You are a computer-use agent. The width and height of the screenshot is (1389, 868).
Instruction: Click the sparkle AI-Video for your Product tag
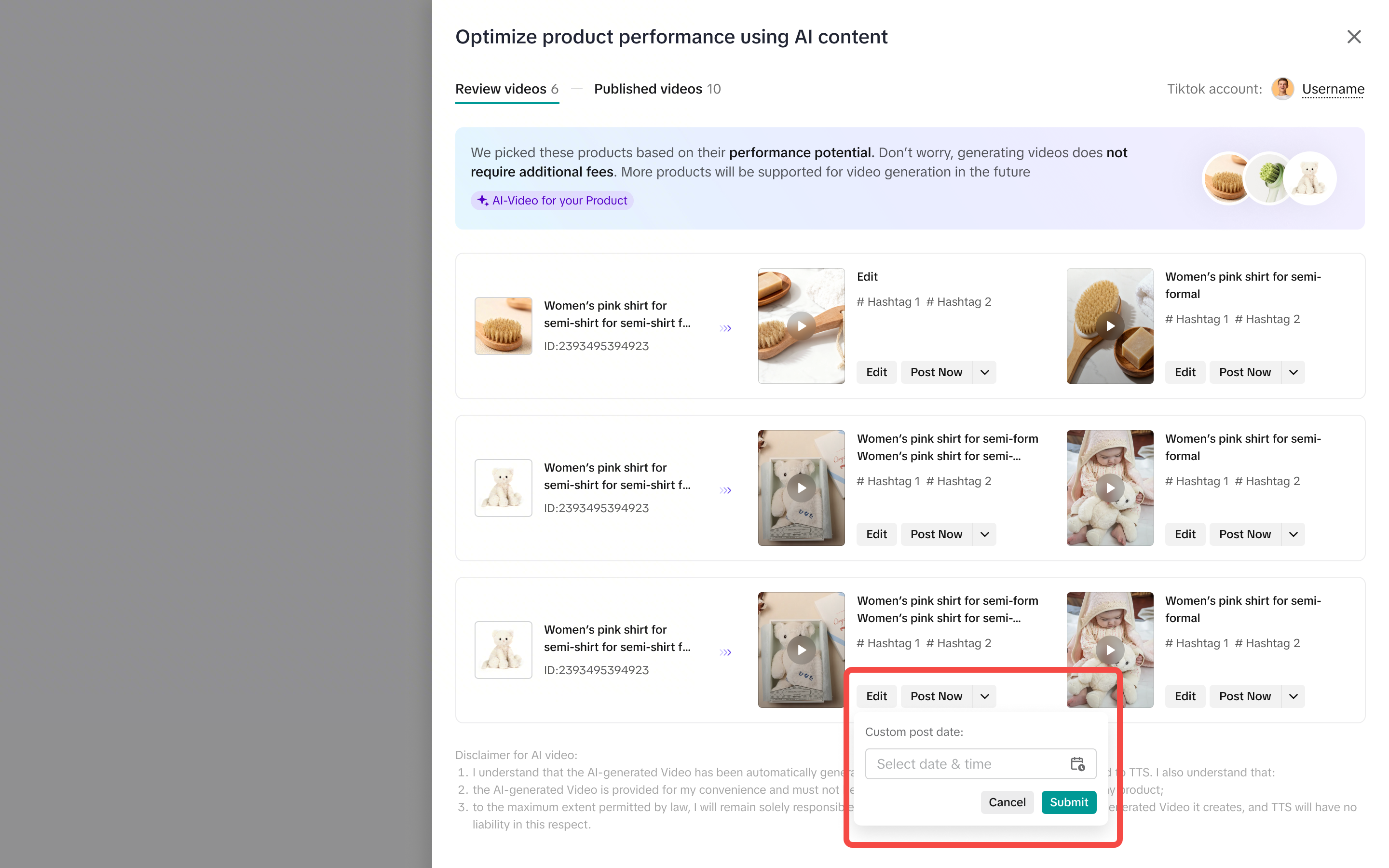(552, 200)
